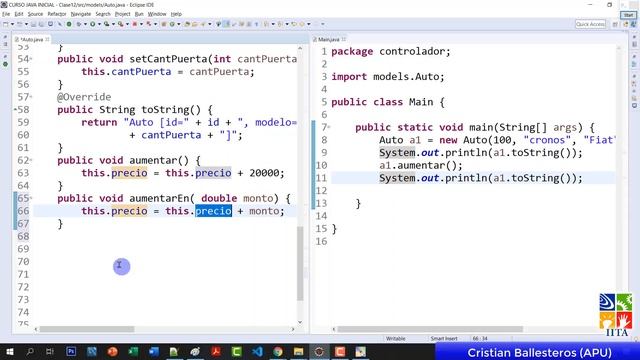Open Windows taskbar search

click(30, 351)
